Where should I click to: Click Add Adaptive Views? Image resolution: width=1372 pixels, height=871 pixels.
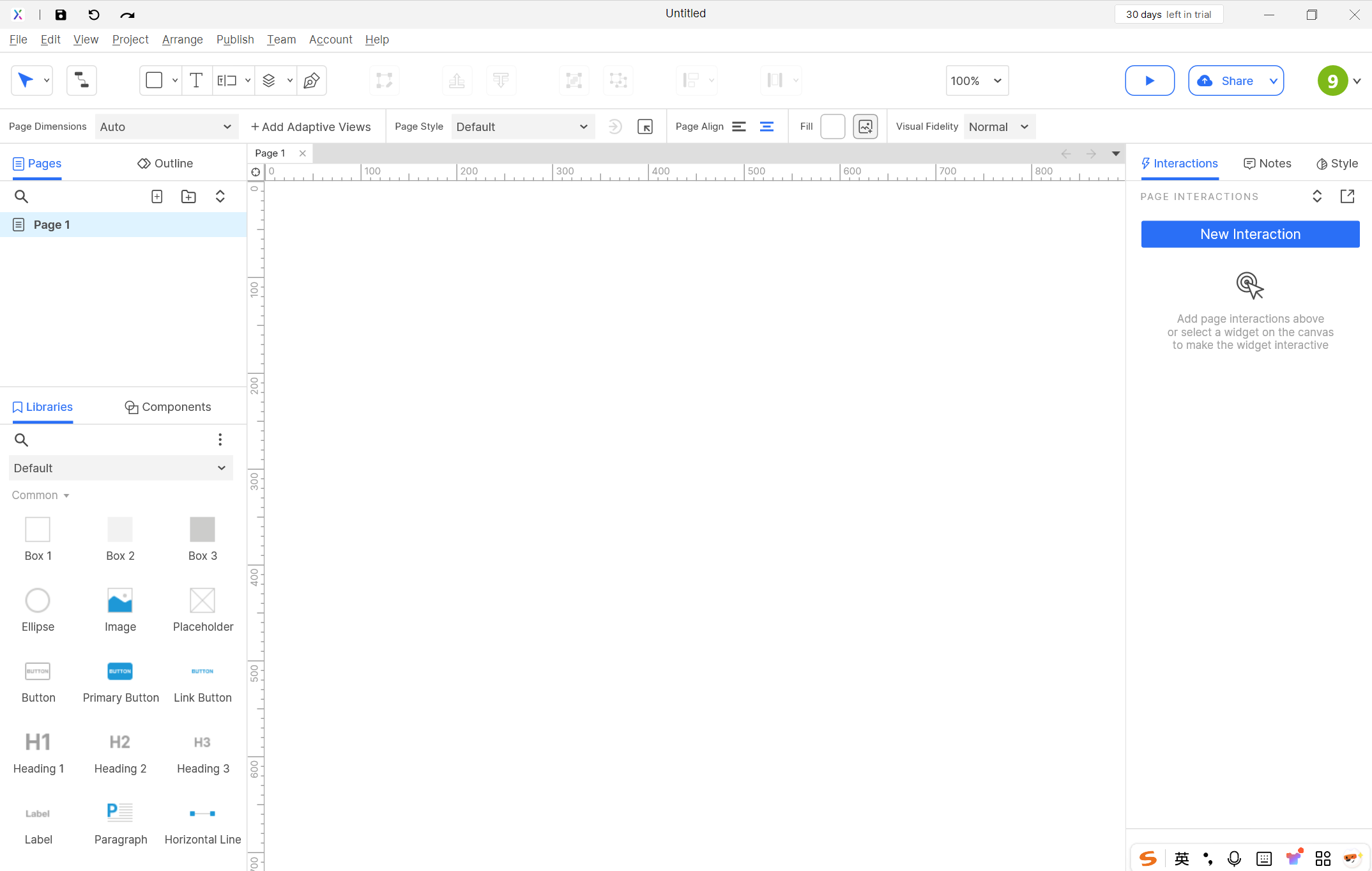[310, 127]
